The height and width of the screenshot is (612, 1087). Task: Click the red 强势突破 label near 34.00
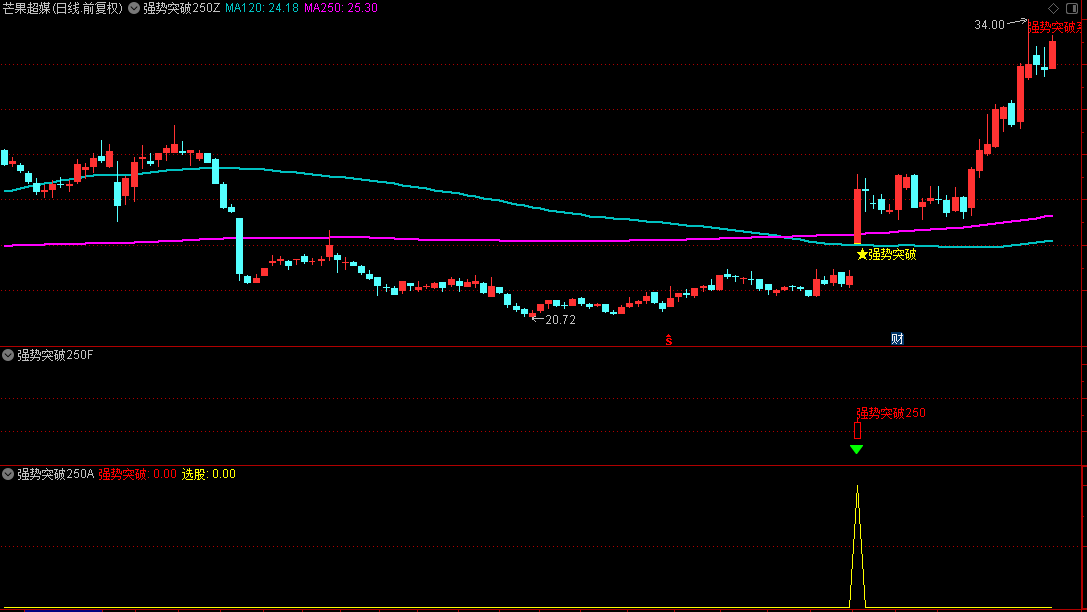click(x=1054, y=27)
